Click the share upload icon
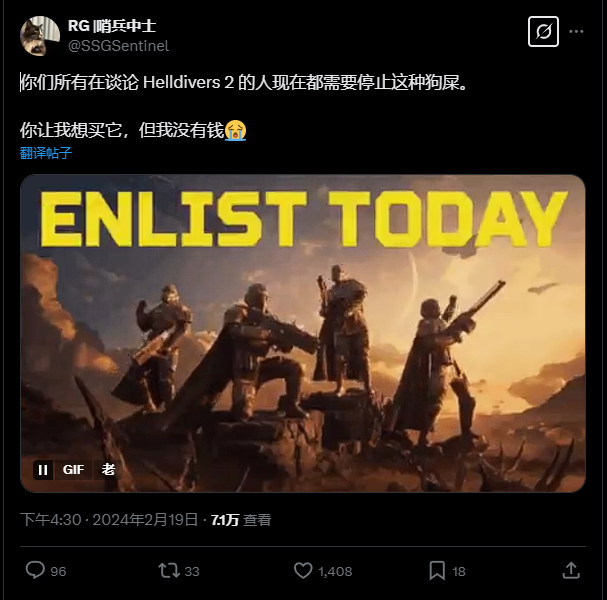This screenshot has height=600, width=607. 571,571
